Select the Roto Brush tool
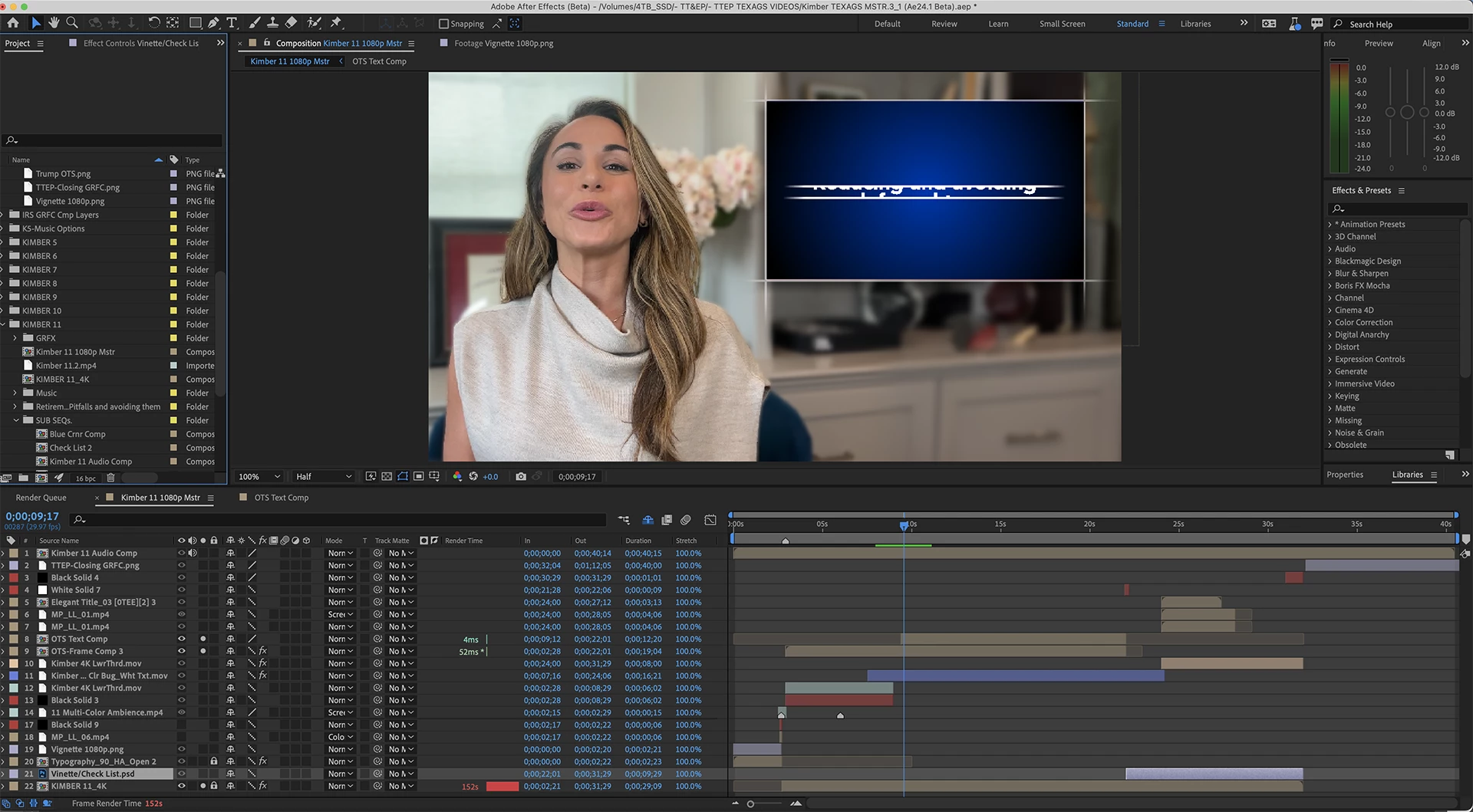This screenshot has height=812, width=1473. [314, 23]
